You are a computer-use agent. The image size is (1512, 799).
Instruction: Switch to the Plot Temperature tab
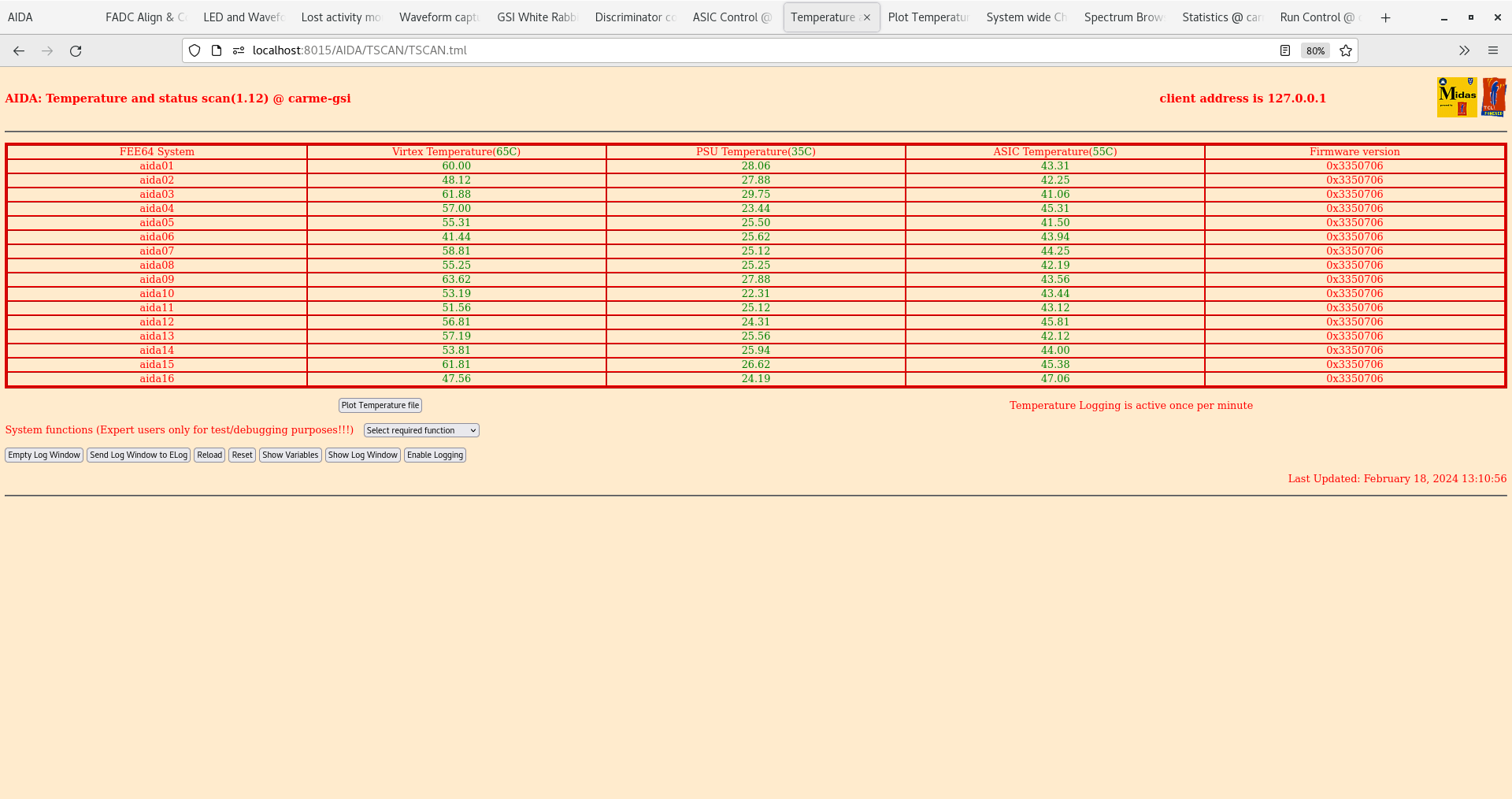(928, 17)
